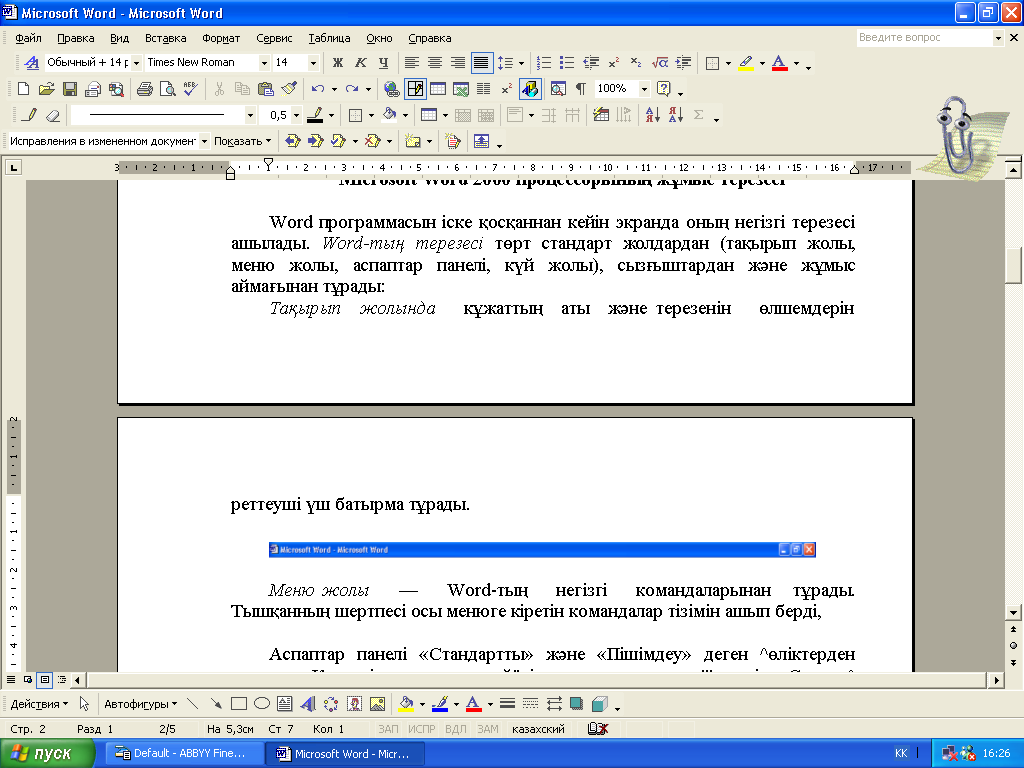Draw a rectangle shape
This screenshot has width=1024, height=768.
238,704
